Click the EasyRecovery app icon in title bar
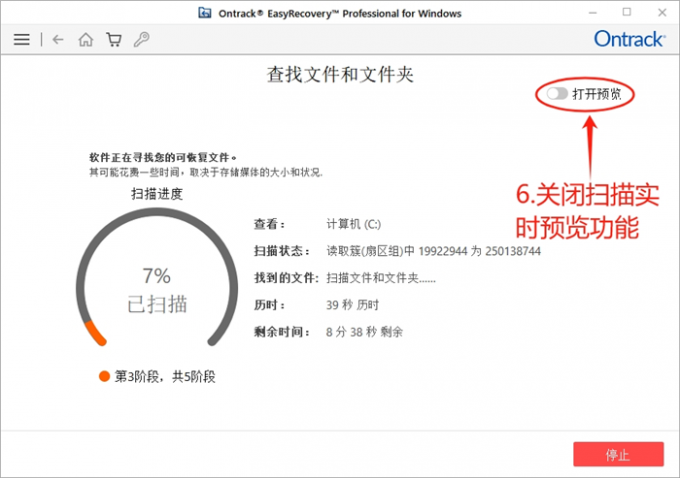This screenshot has height=478, width=680. (205, 12)
